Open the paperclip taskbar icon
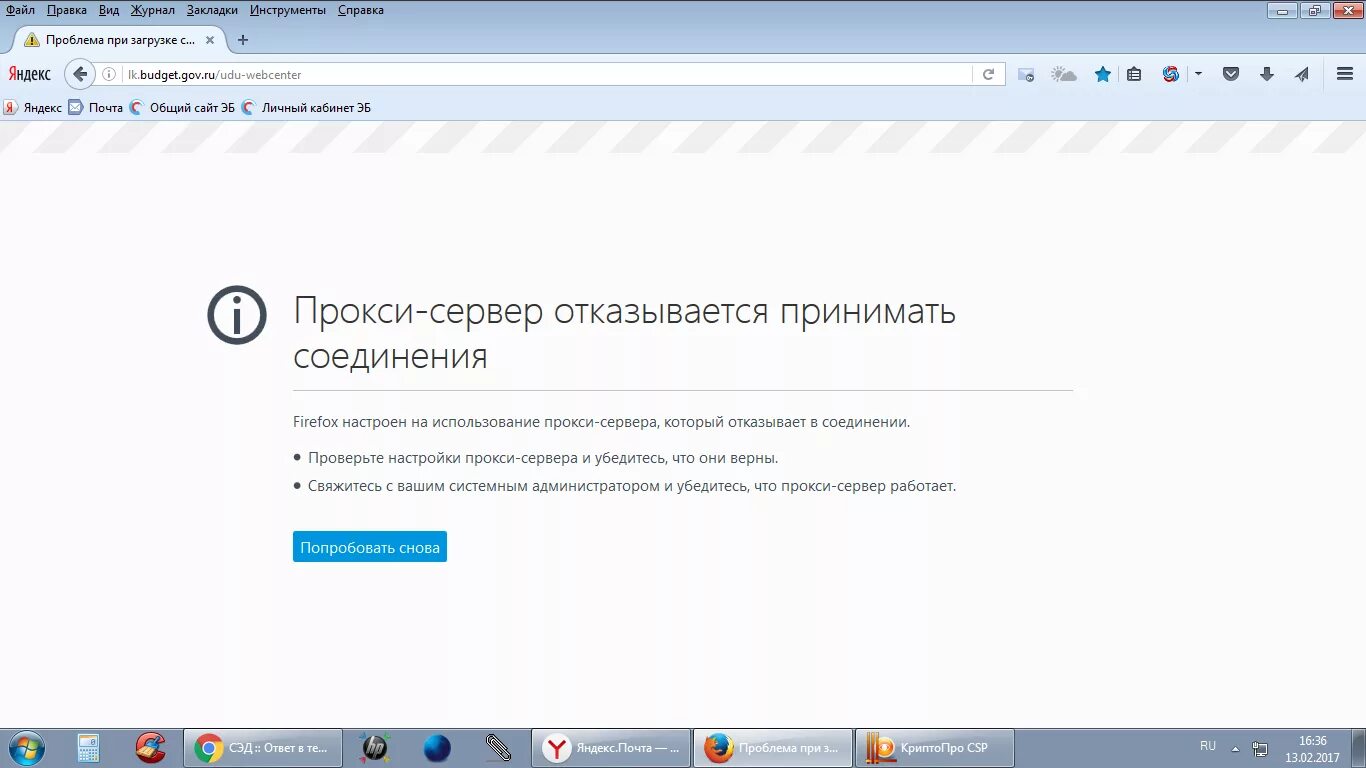The width and height of the screenshot is (1366, 768). coord(498,748)
